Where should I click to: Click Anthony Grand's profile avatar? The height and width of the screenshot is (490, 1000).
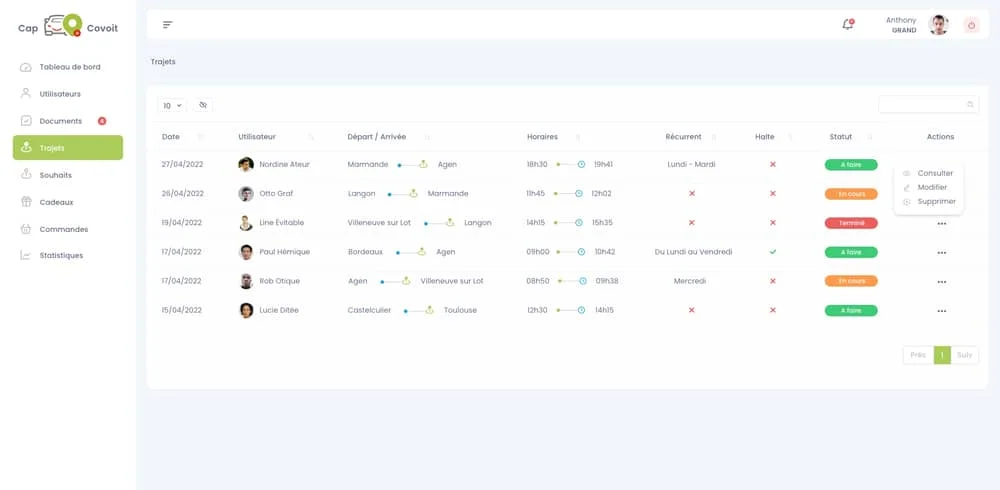click(938, 25)
